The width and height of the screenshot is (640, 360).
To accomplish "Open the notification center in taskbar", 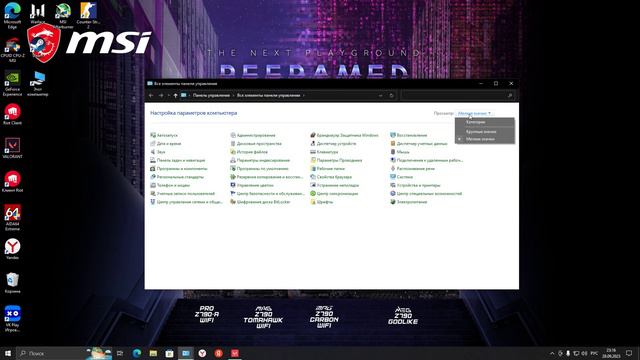I will coord(629,353).
